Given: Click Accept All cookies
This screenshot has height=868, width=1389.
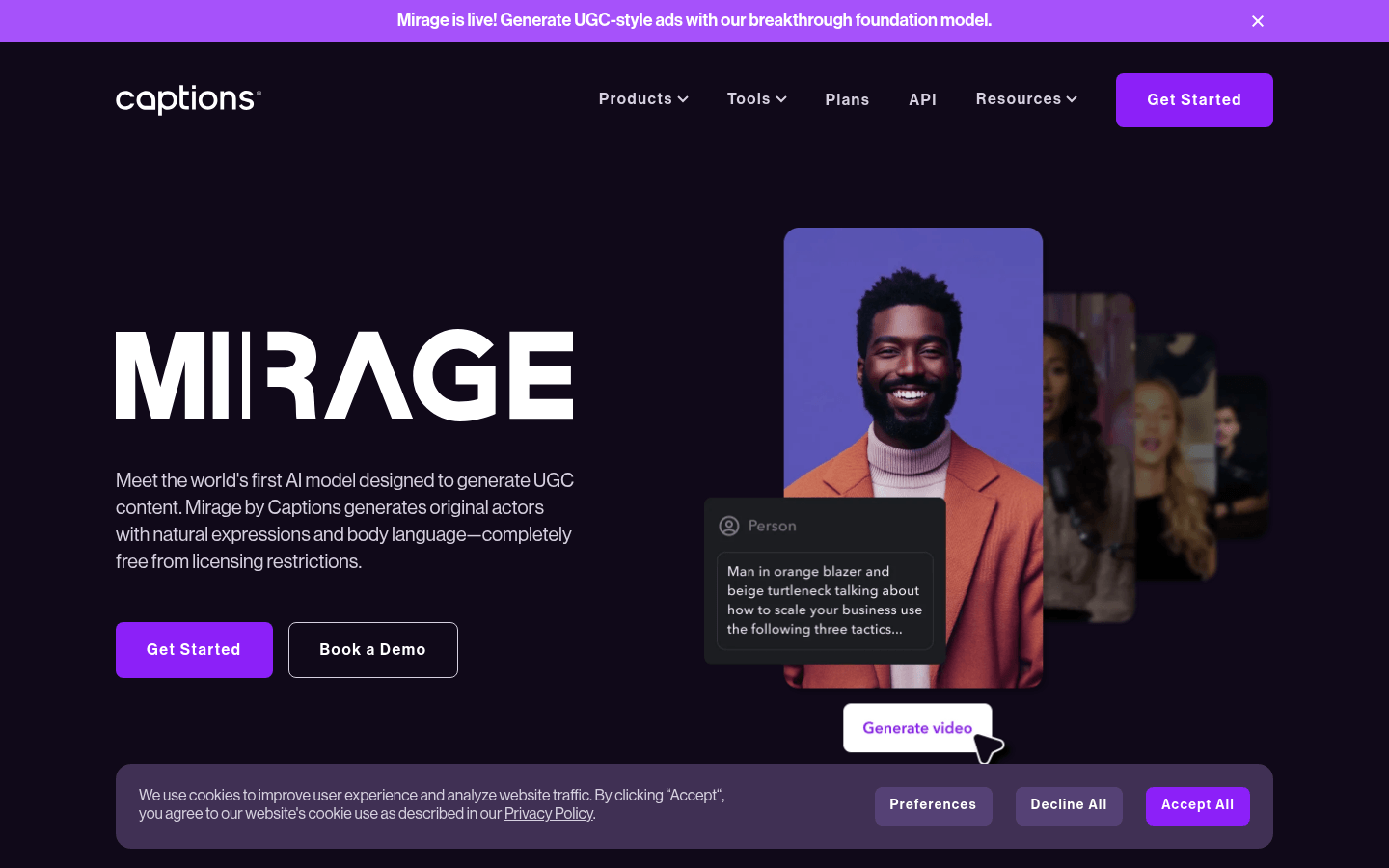Looking at the screenshot, I should [1198, 806].
